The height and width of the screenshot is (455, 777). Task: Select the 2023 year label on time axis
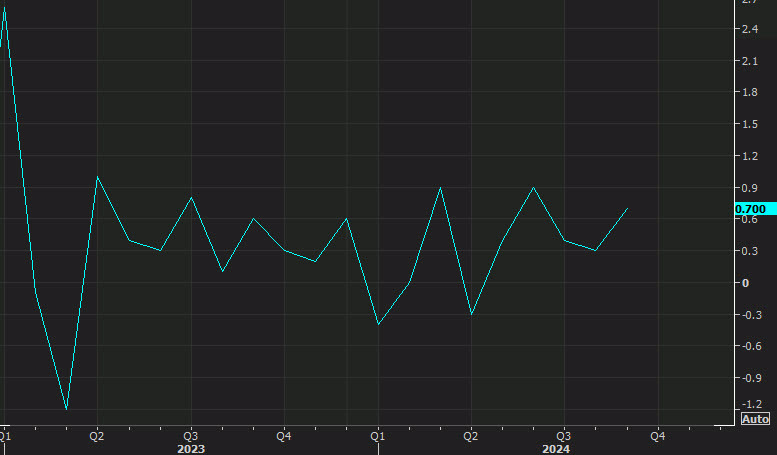pos(190,449)
